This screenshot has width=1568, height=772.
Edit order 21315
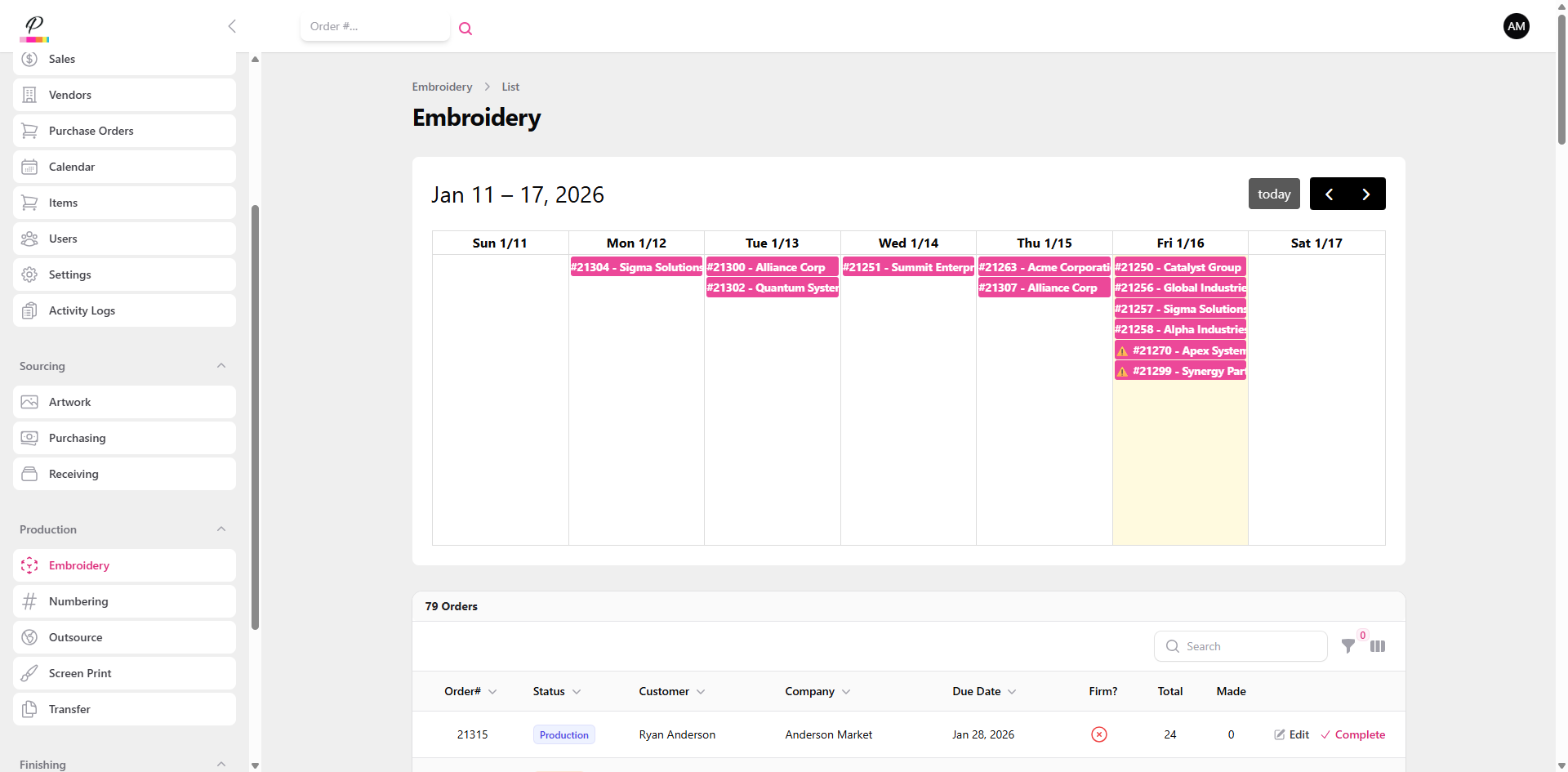tap(1291, 734)
